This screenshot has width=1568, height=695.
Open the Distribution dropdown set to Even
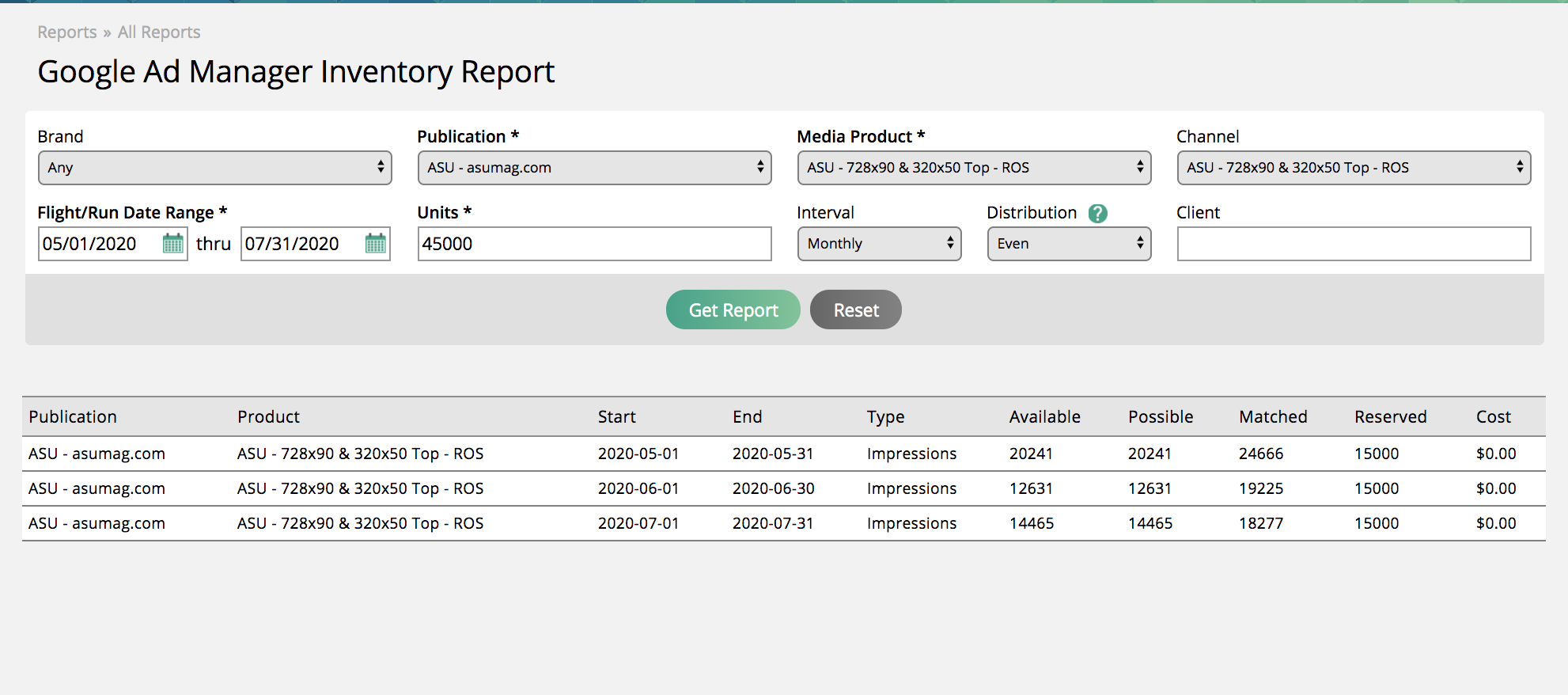click(1070, 244)
